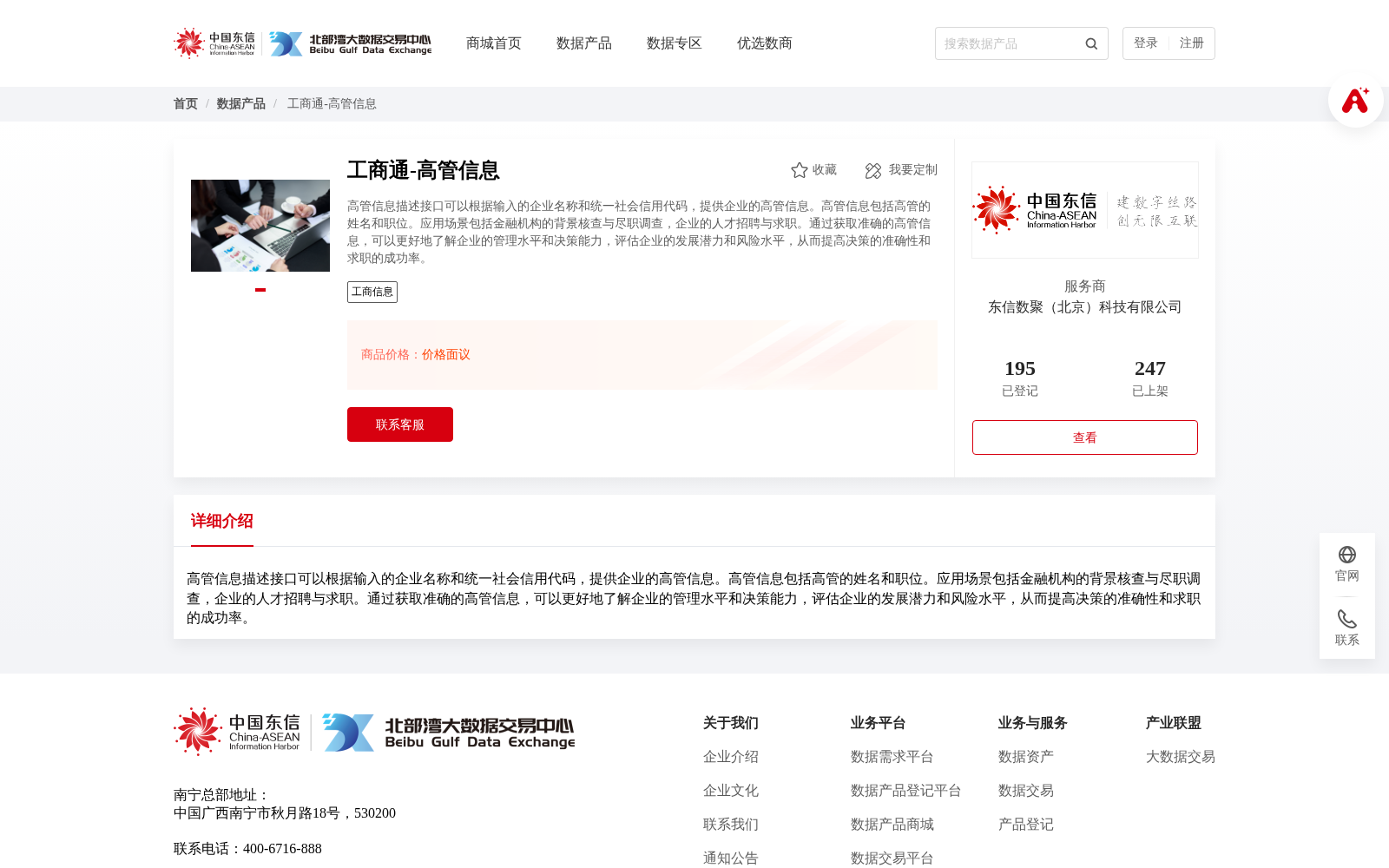Click the 登录 login link
The image size is (1389, 868).
click(x=1146, y=43)
